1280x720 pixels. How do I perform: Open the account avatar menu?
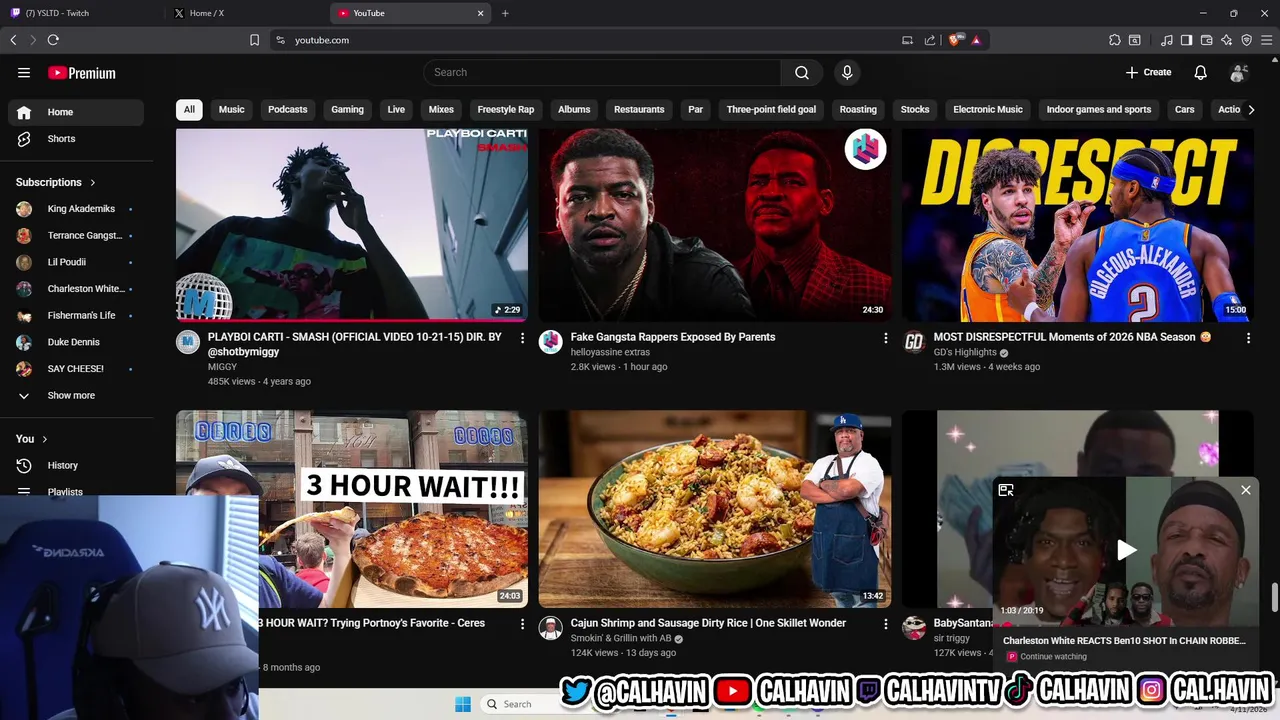[1239, 72]
